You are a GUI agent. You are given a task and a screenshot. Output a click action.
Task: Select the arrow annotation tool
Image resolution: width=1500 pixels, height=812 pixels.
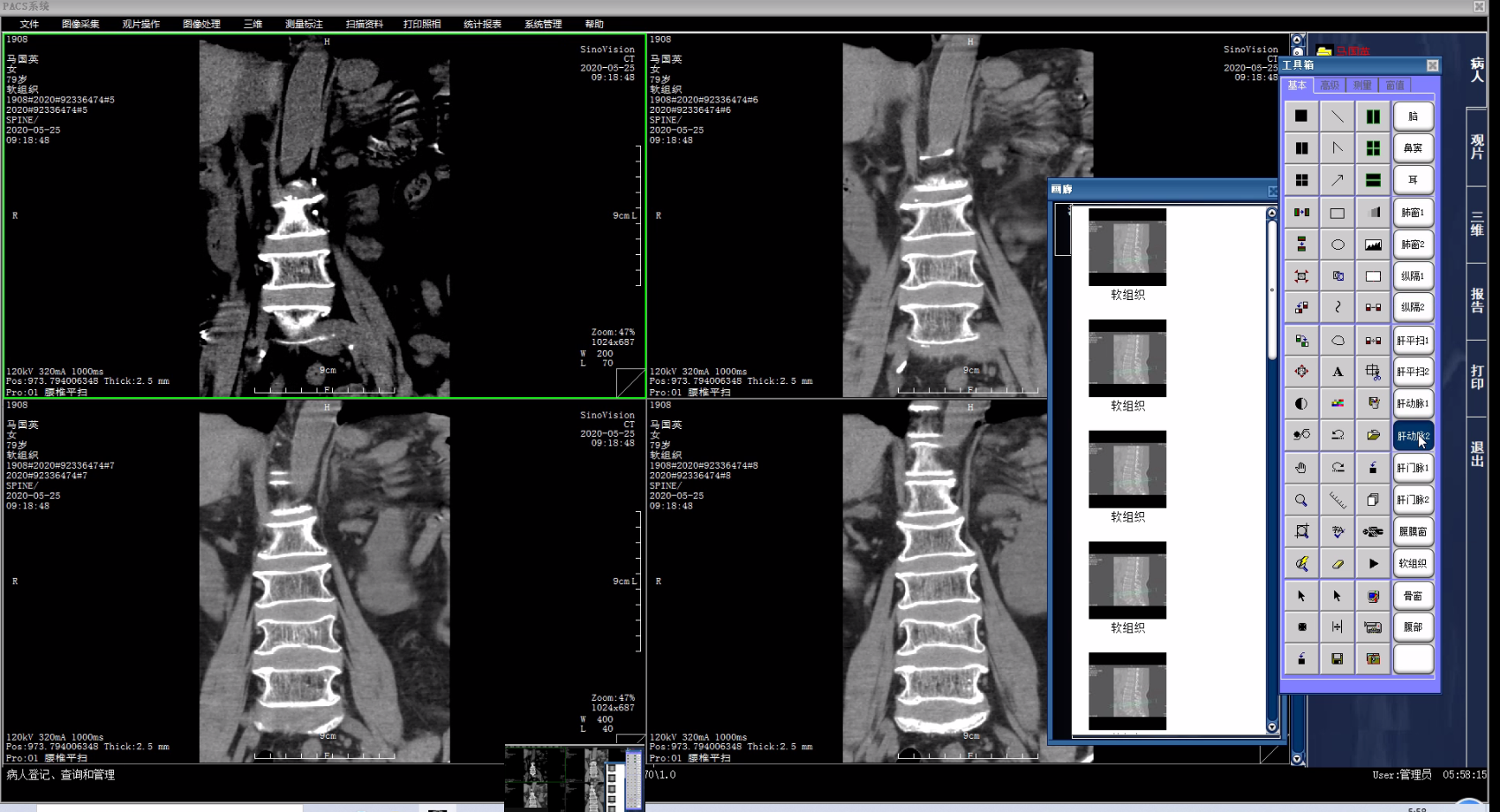pyautogui.click(x=1338, y=180)
